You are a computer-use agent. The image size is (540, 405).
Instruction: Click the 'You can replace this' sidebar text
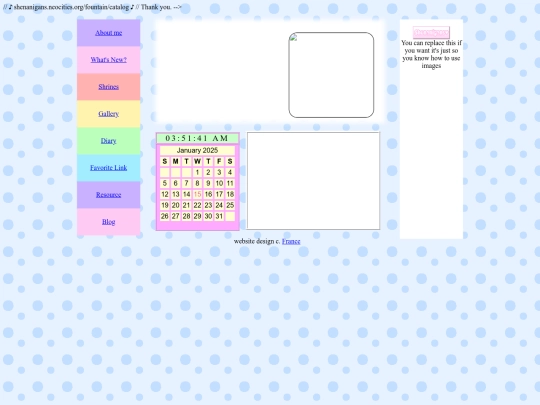coord(431,54)
